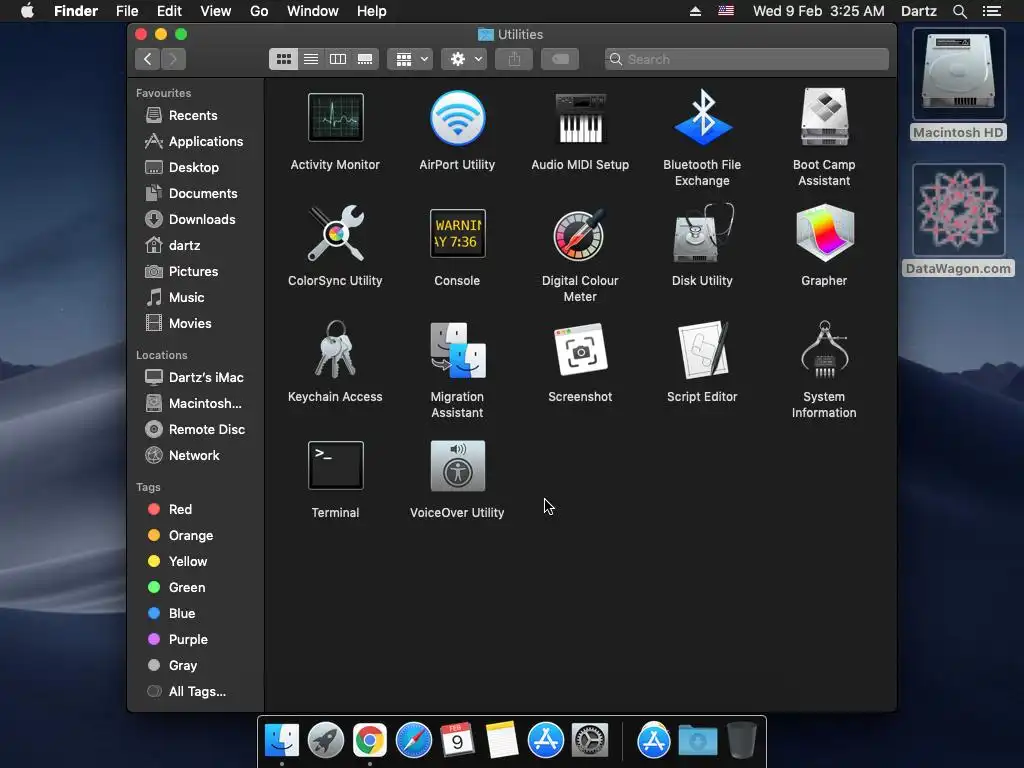
Task: Select Audio MIDI Setup icon
Action: click(580, 118)
